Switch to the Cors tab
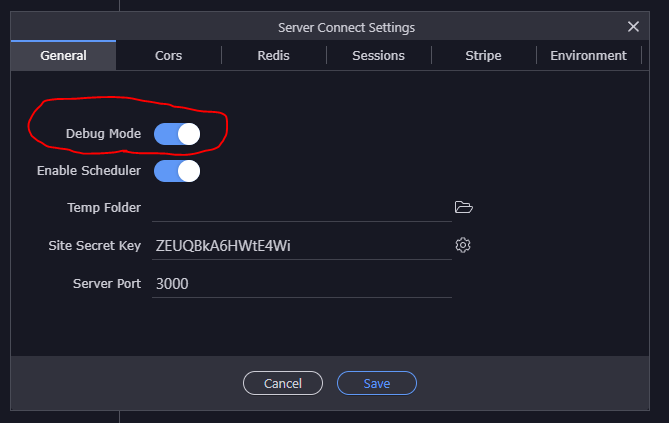669x423 pixels. pyautogui.click(x=169, y=56)
